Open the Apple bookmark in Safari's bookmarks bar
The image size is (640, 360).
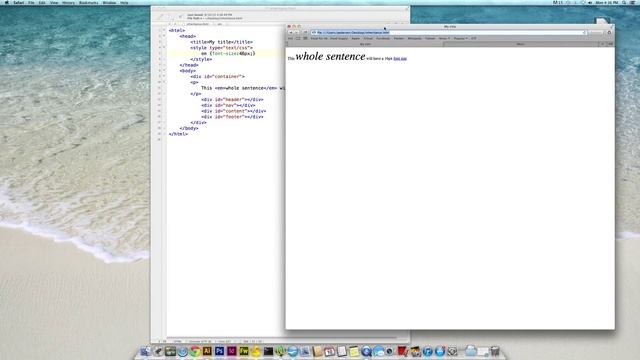coord(356,38)
